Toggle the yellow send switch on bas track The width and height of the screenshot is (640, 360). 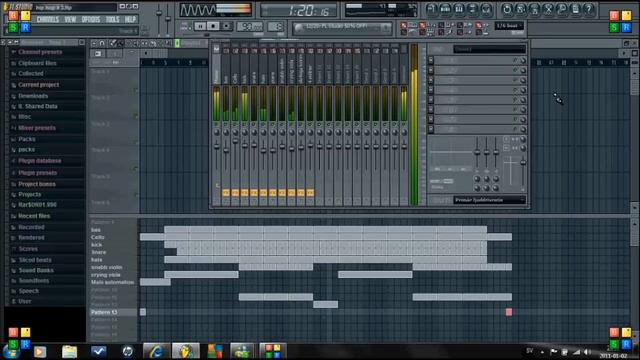226,192
